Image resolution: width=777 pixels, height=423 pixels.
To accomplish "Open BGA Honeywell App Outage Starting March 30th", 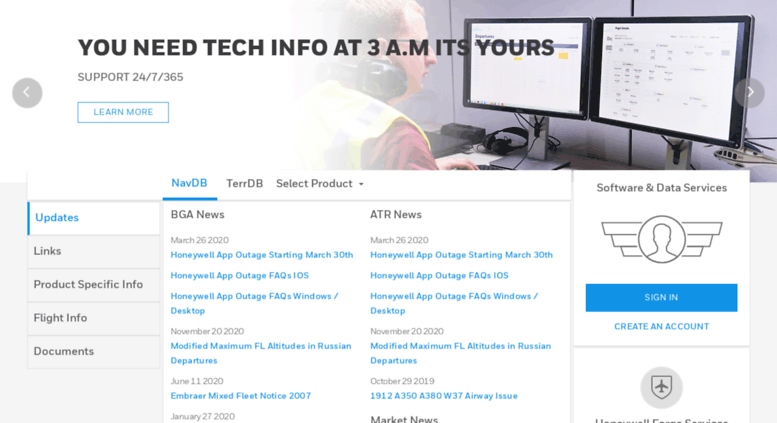I will click(x=262, y=255).
